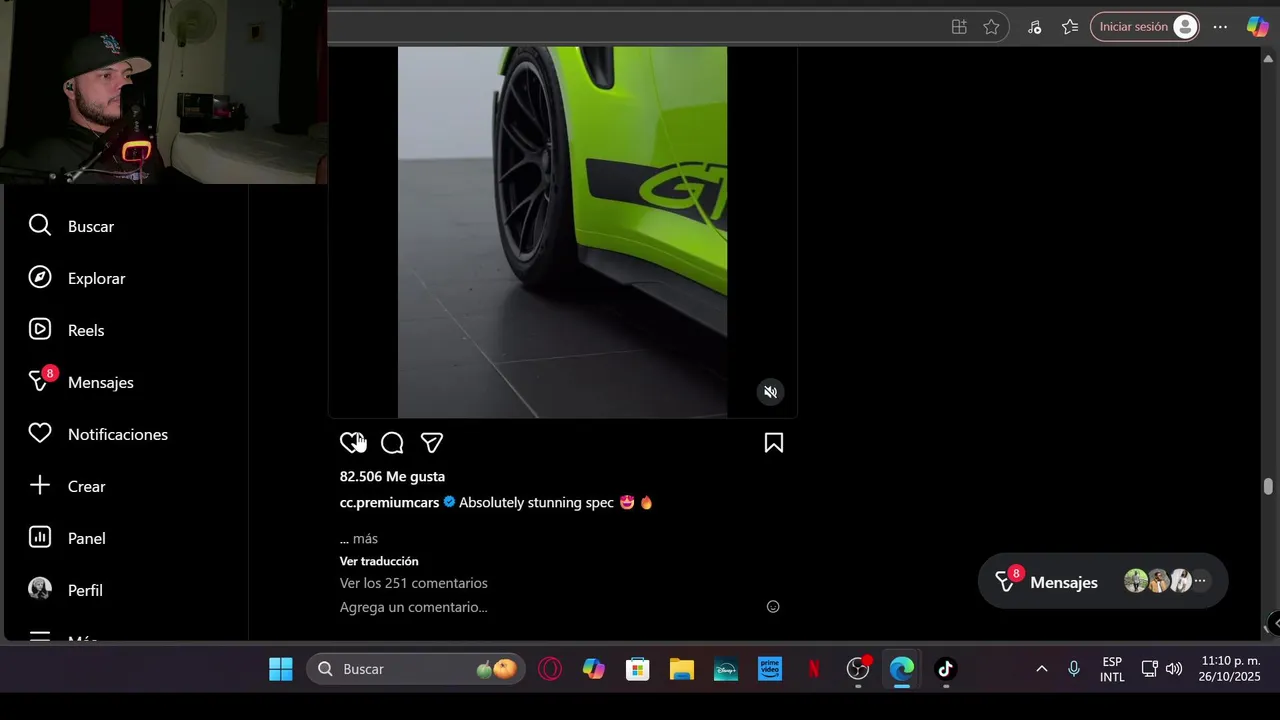
Task: Open browser media control icon
Action: pyautogui.click(x=1034, y=27)
